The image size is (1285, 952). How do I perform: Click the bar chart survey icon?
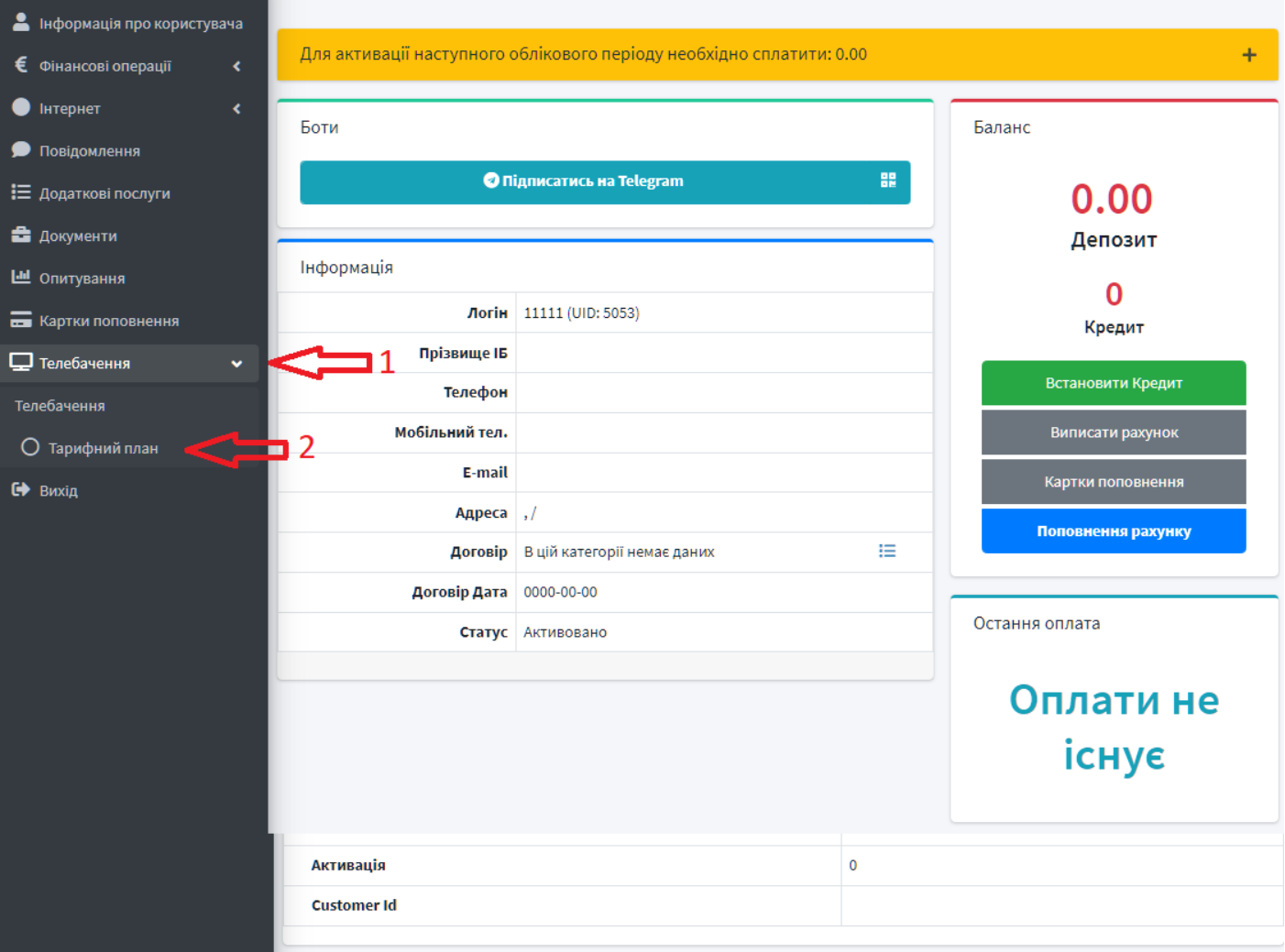20,277
